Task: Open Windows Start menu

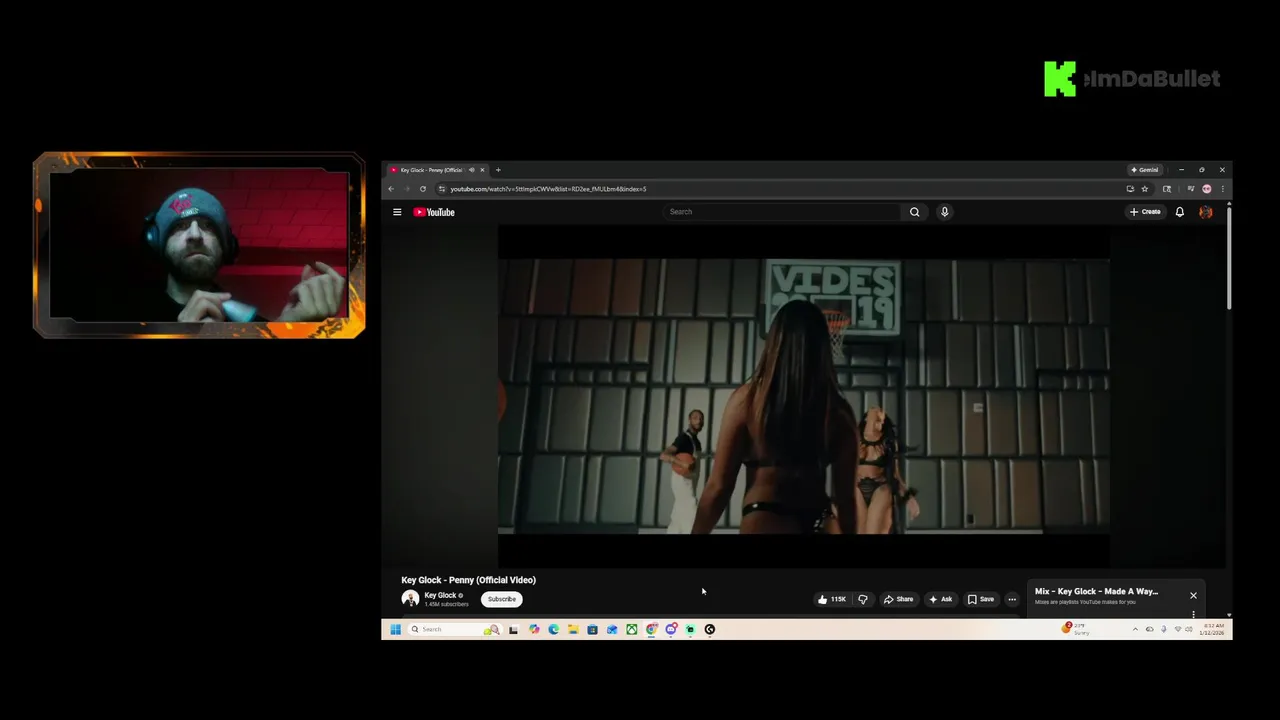Action: coord(395,629)
